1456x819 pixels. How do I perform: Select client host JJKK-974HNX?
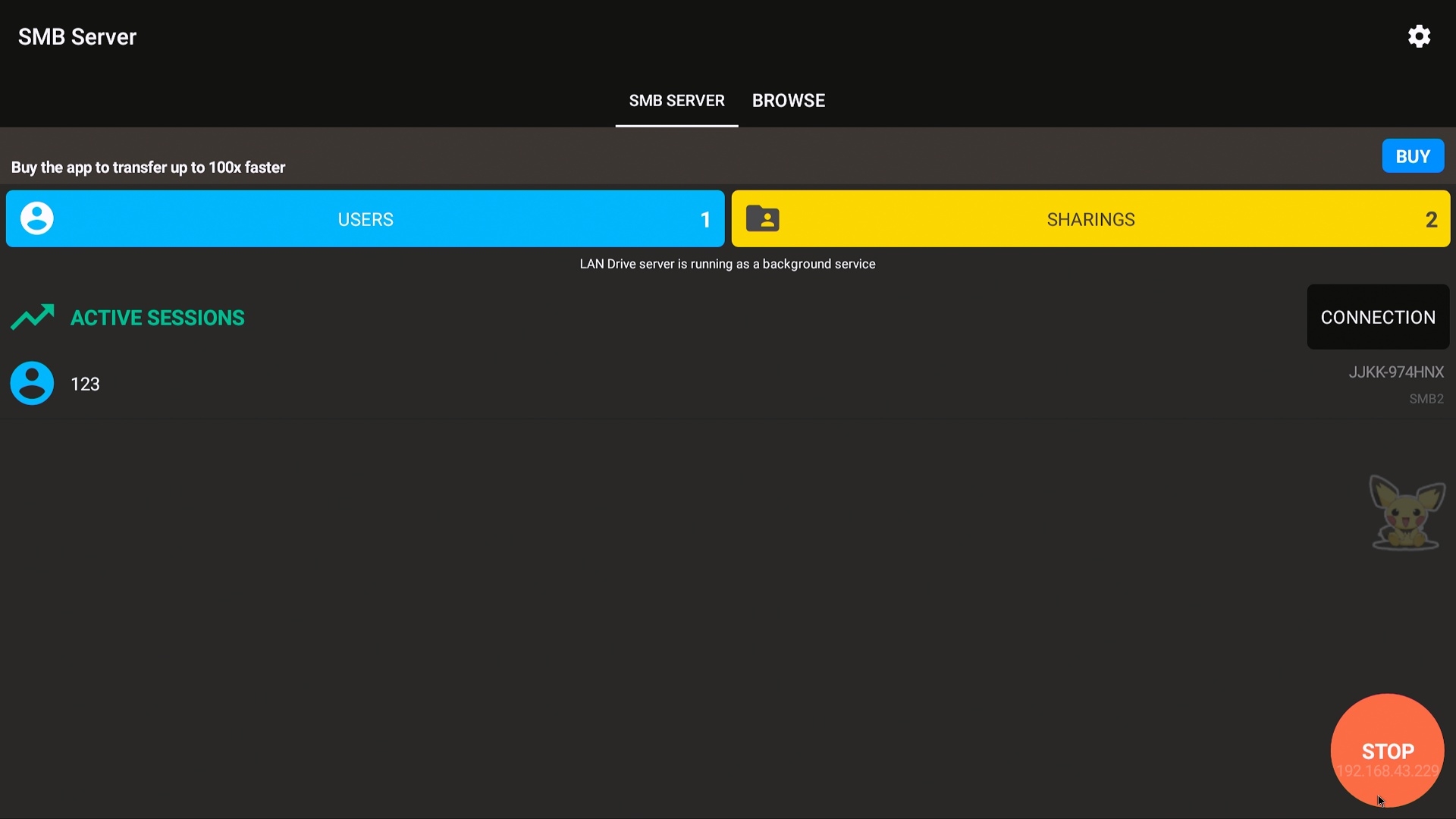(1396, 372)
